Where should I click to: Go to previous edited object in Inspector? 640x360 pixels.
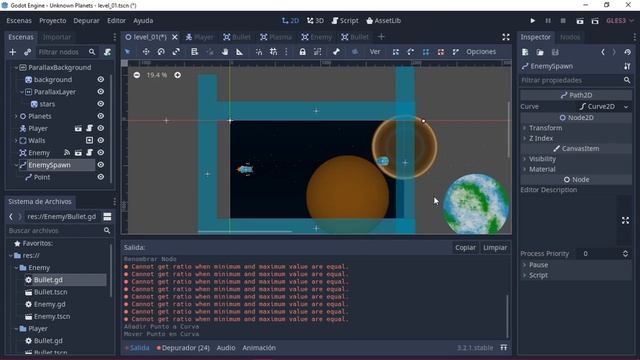tap(603, 52)
